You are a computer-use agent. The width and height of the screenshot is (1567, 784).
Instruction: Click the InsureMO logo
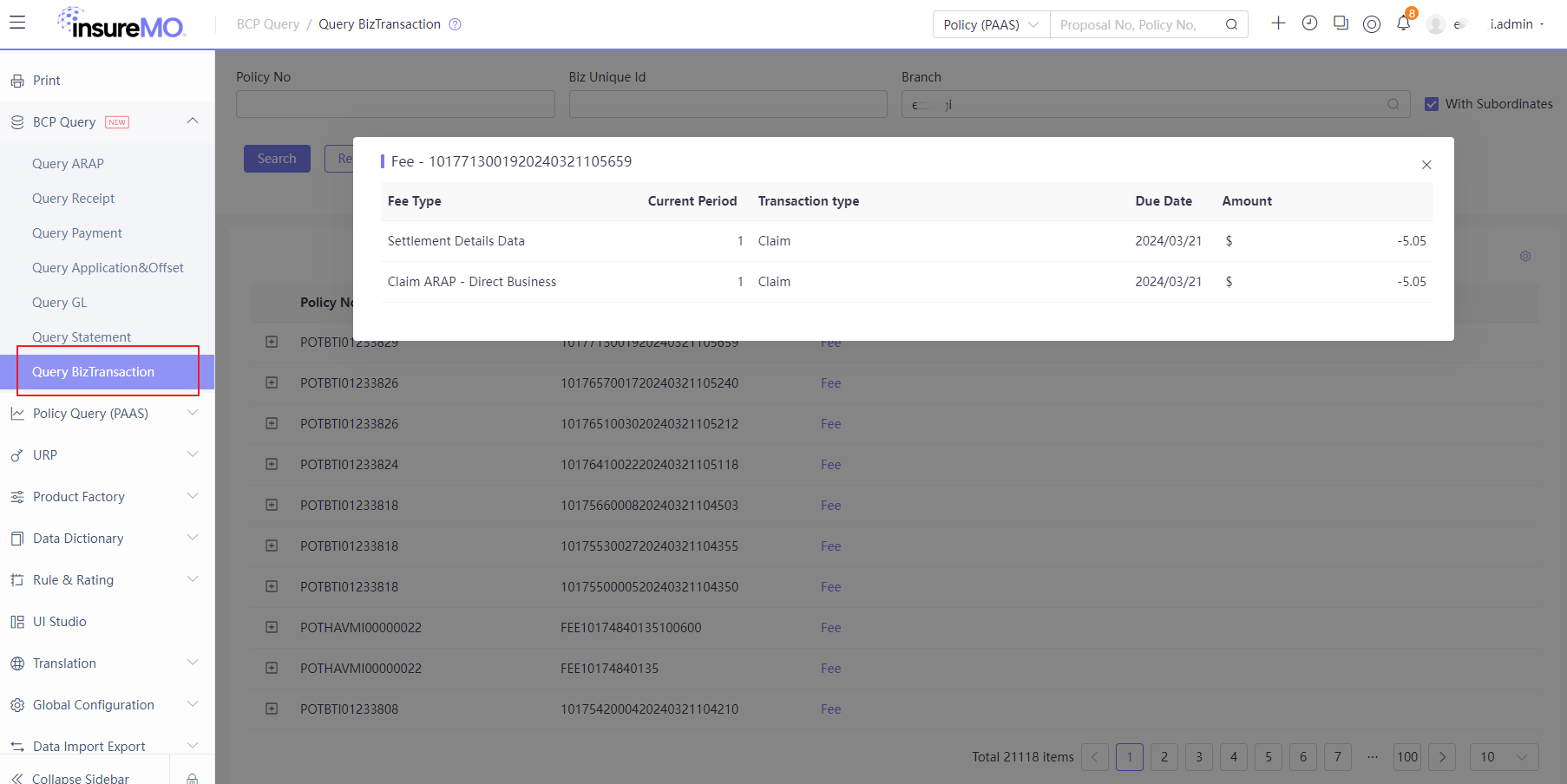tap(121, 23)
